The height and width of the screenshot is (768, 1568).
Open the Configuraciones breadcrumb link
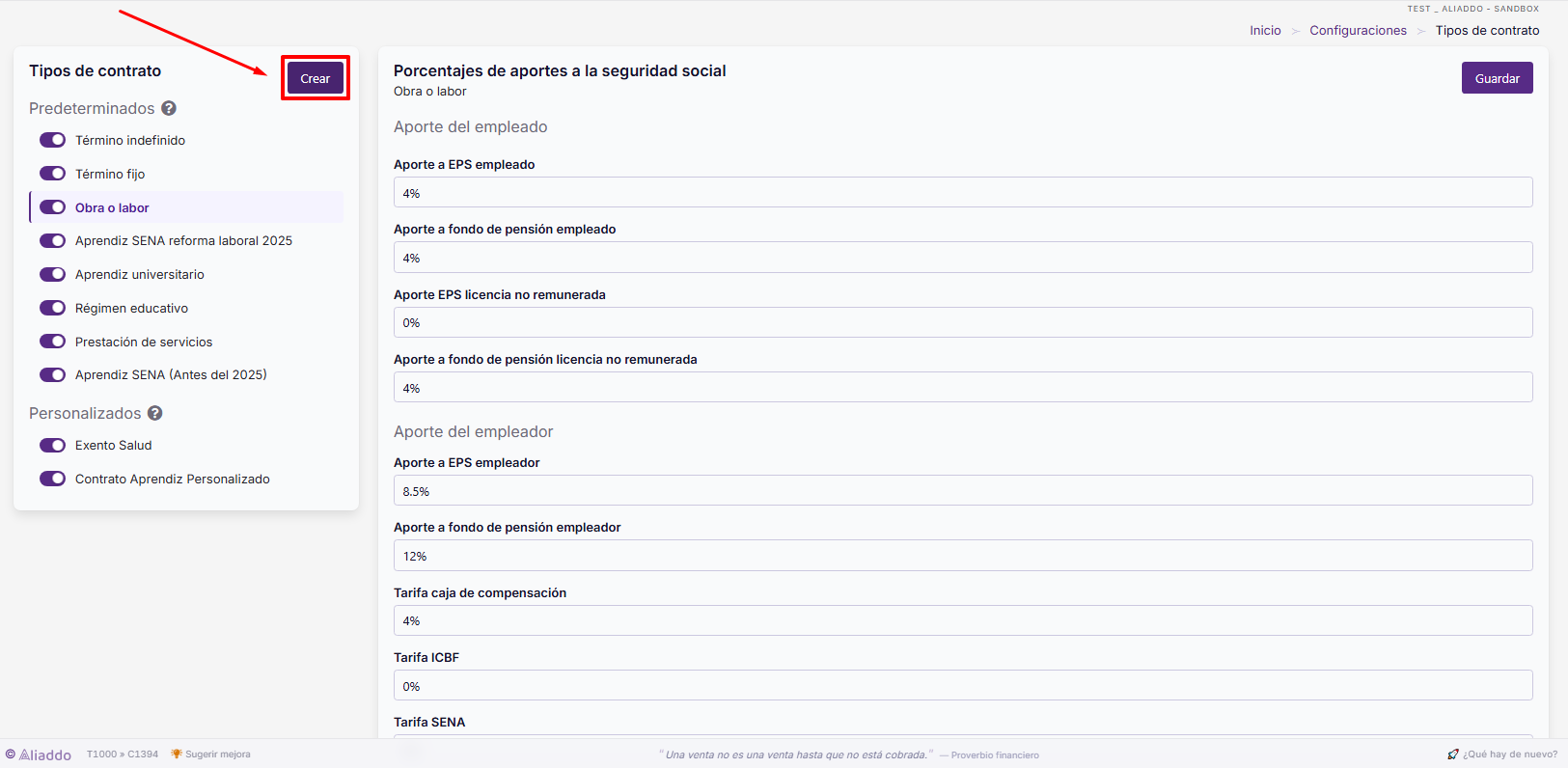click(1359, 31)
